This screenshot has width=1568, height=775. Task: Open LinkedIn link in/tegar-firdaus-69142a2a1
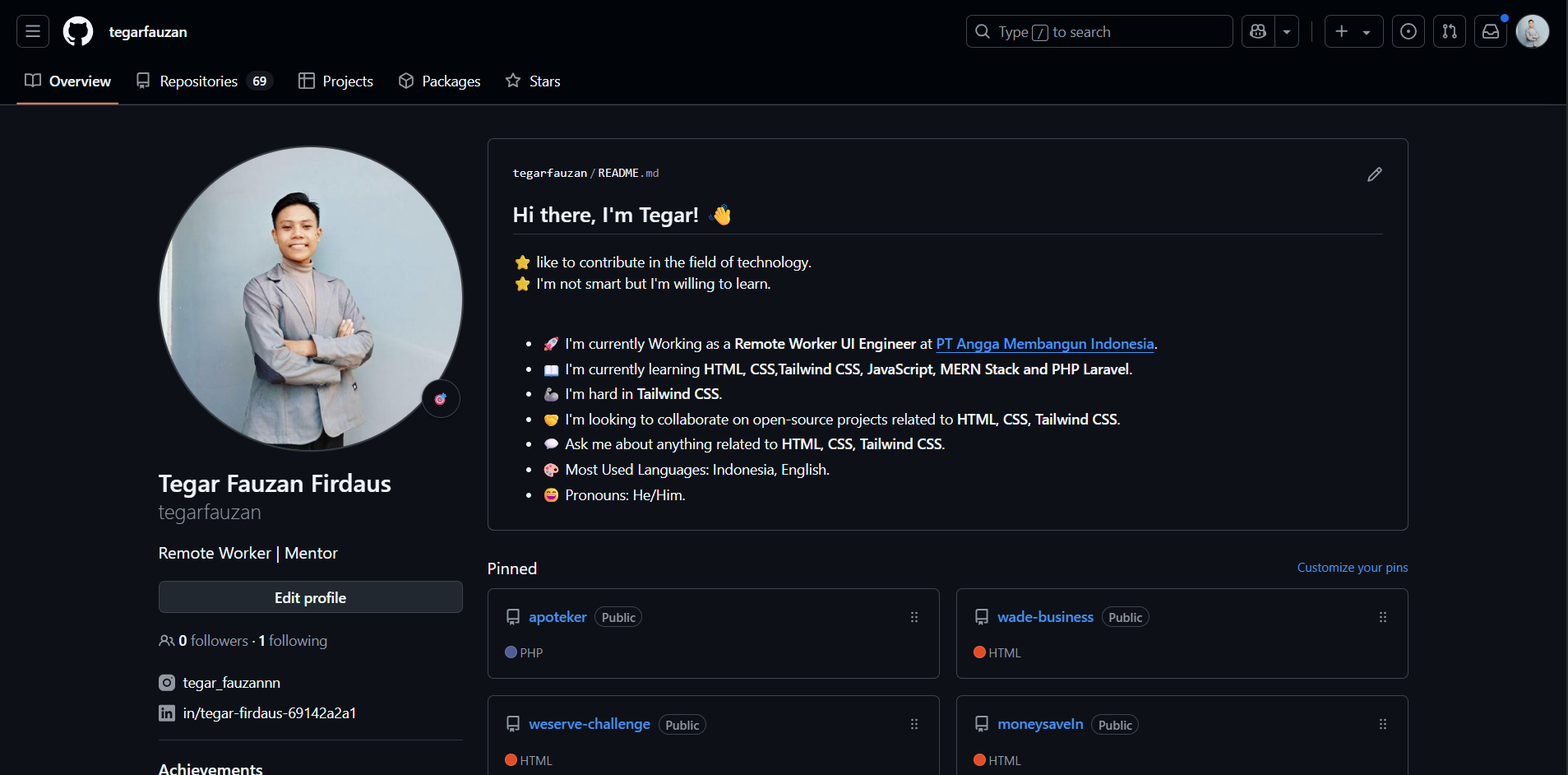[x=270, y=713]
